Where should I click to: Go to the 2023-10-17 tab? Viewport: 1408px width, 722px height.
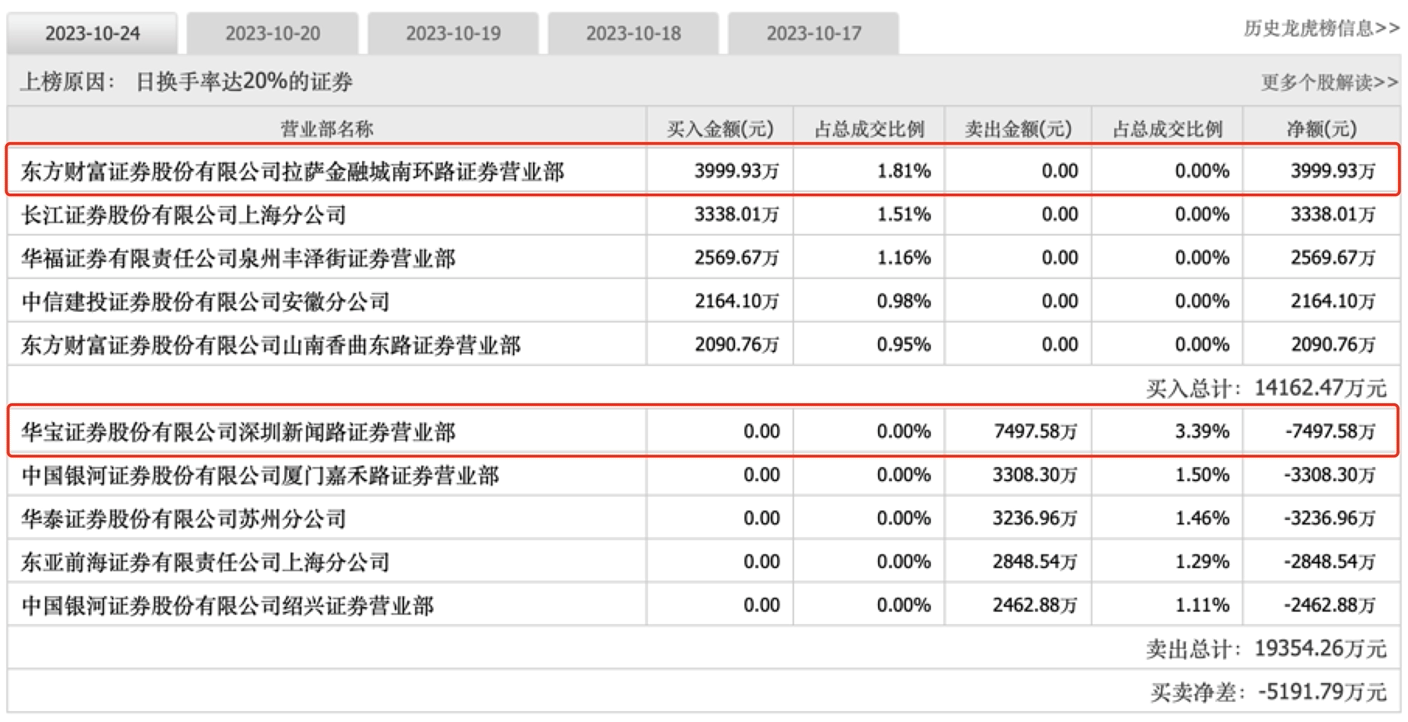click(x=813, y=34)
